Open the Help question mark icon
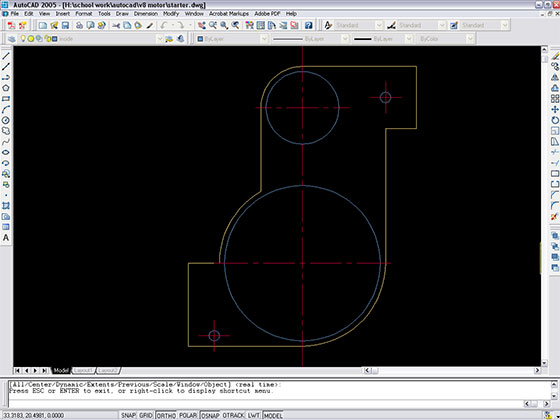Image resolution: width=560 pixels, height=420 pixels. point(309,25)
